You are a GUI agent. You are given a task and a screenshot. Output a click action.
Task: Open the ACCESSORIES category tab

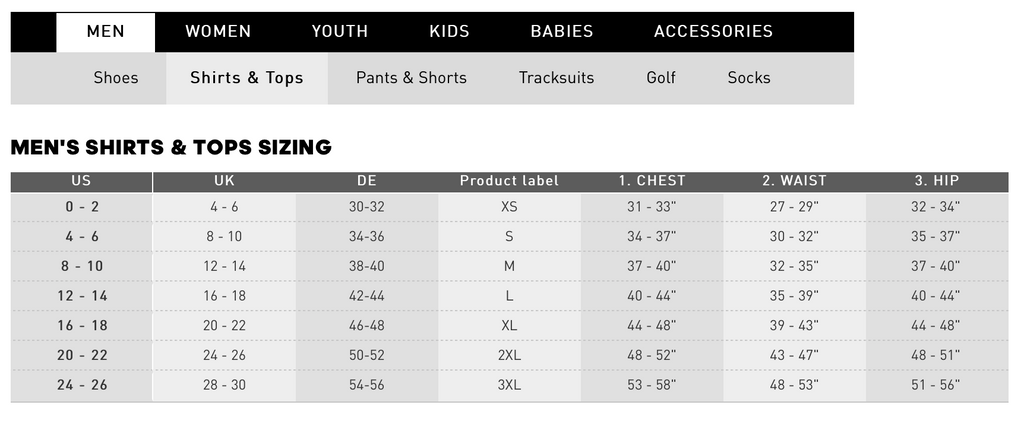[713, 32]
